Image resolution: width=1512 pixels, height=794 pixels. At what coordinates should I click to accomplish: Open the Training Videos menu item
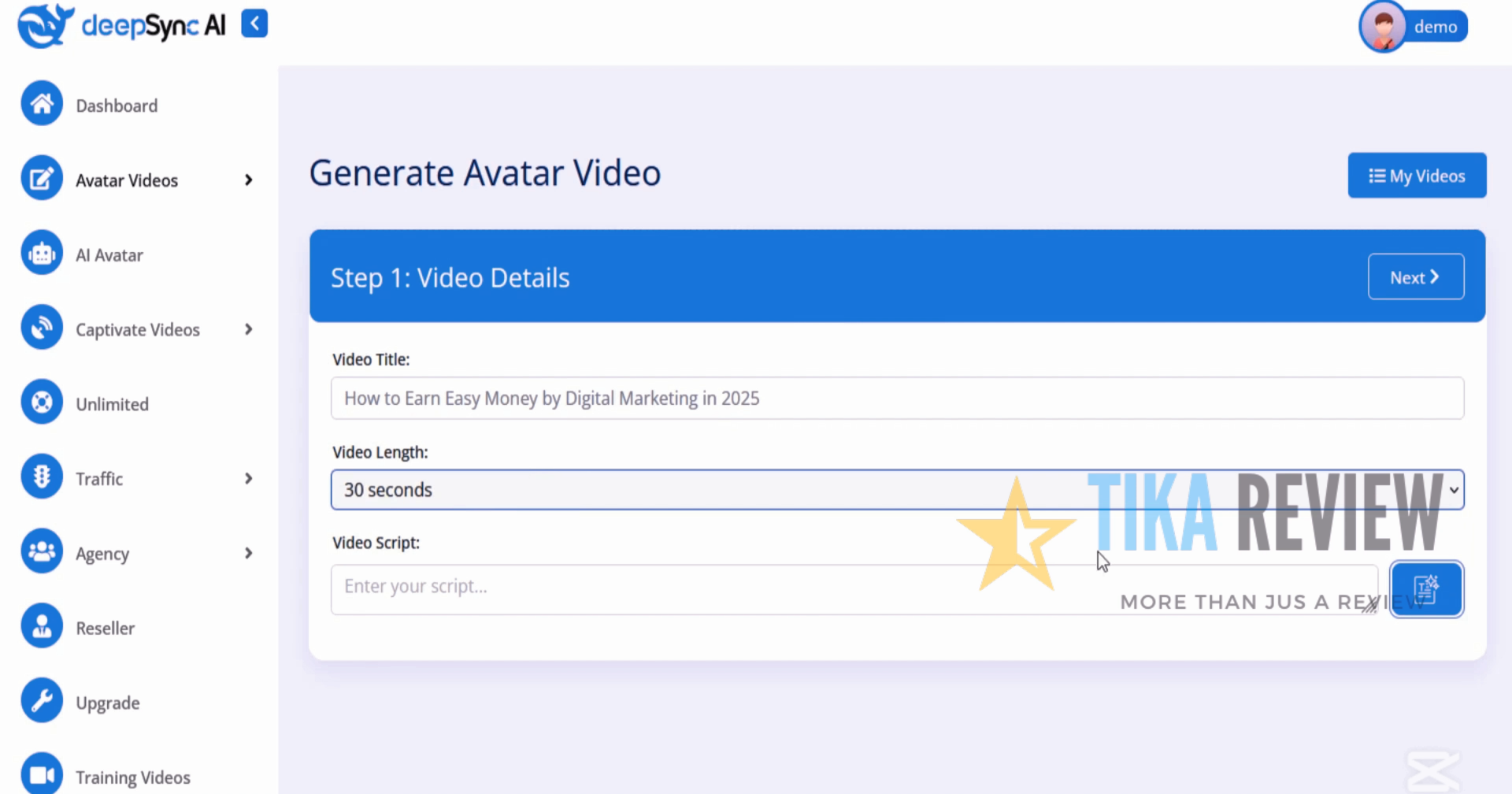pos(133,777)
